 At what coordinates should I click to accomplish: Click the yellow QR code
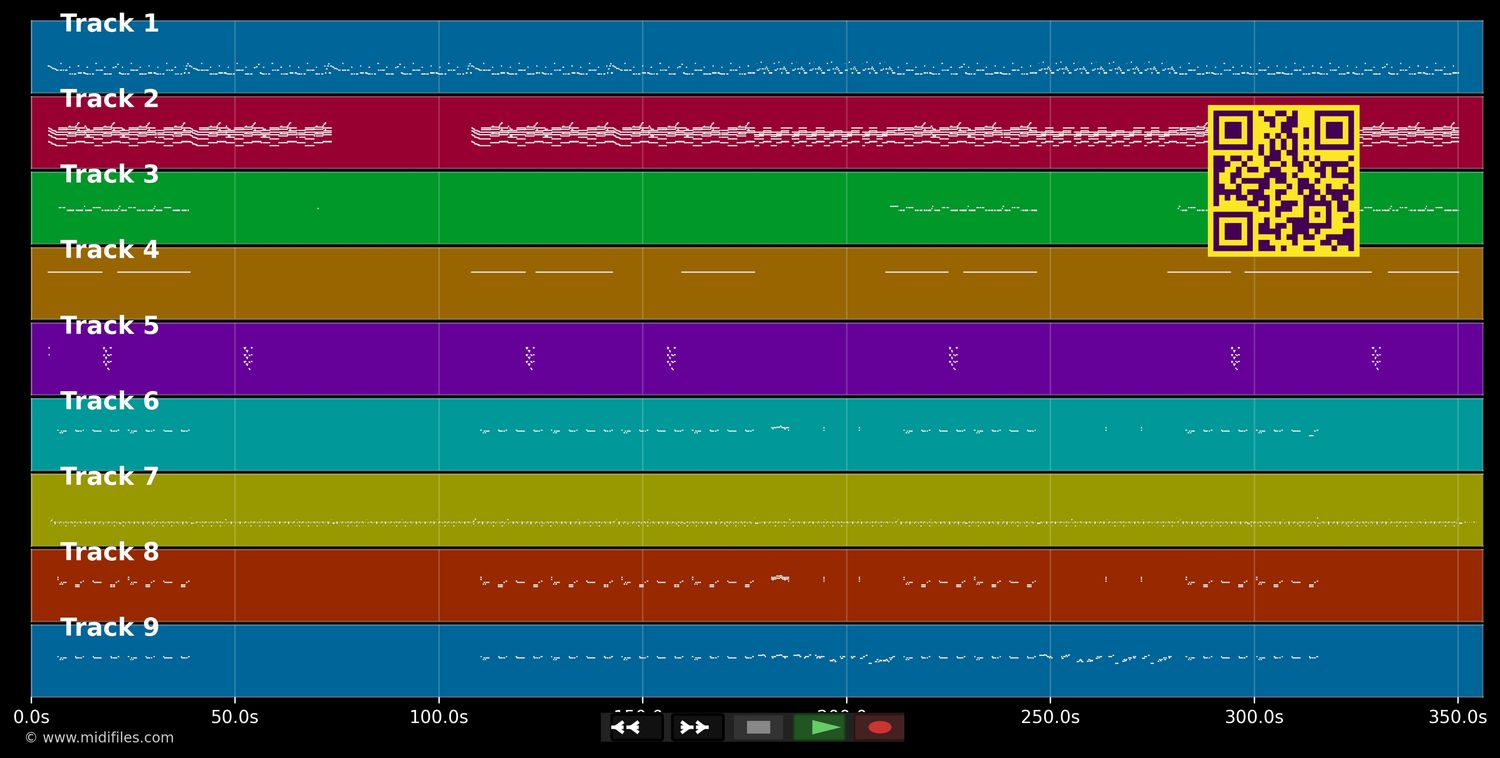[1283, 181]
